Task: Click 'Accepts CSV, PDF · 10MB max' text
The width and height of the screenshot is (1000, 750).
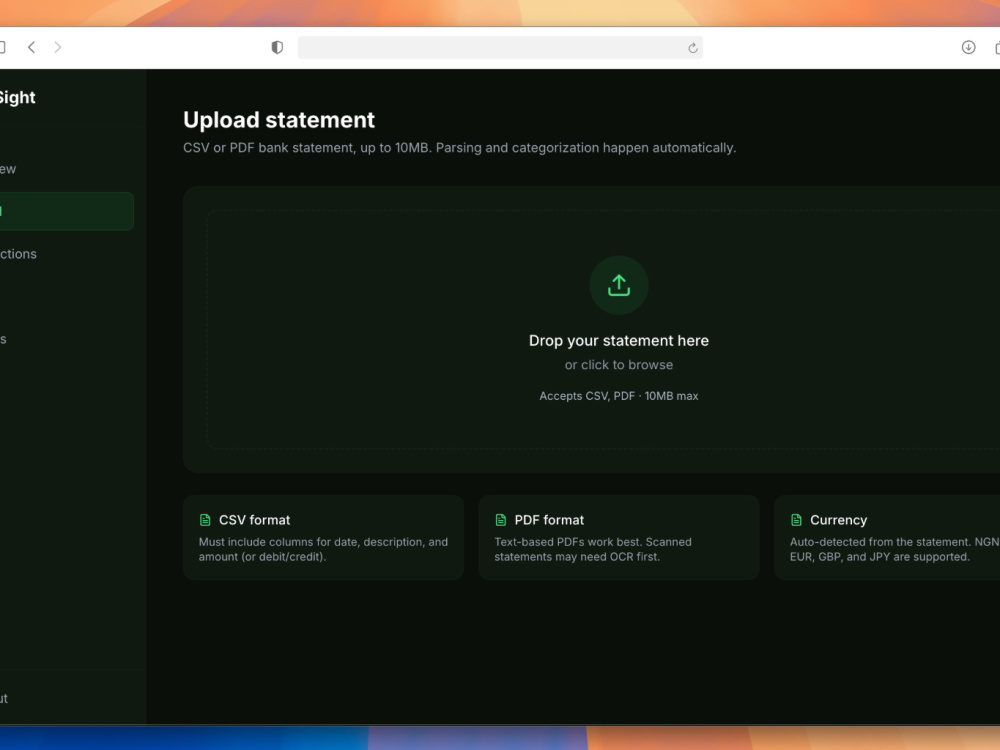Action: click(619, 396)
